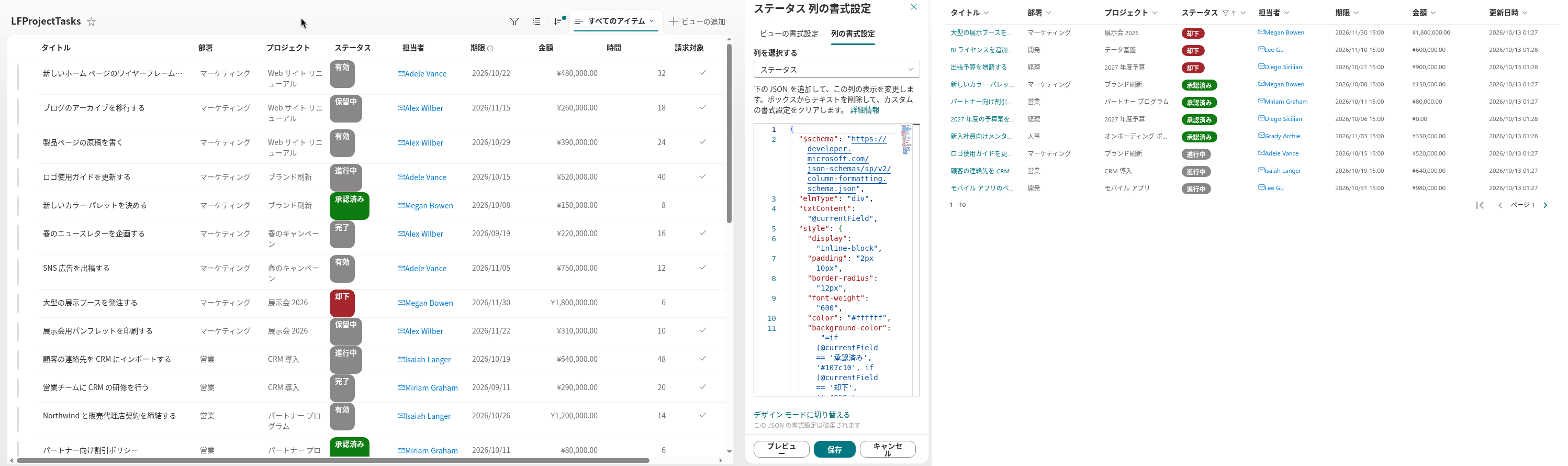Click the 完了 status pill in the 春のニュースレター row
The image size is (1568, 466).
point(342,234)
